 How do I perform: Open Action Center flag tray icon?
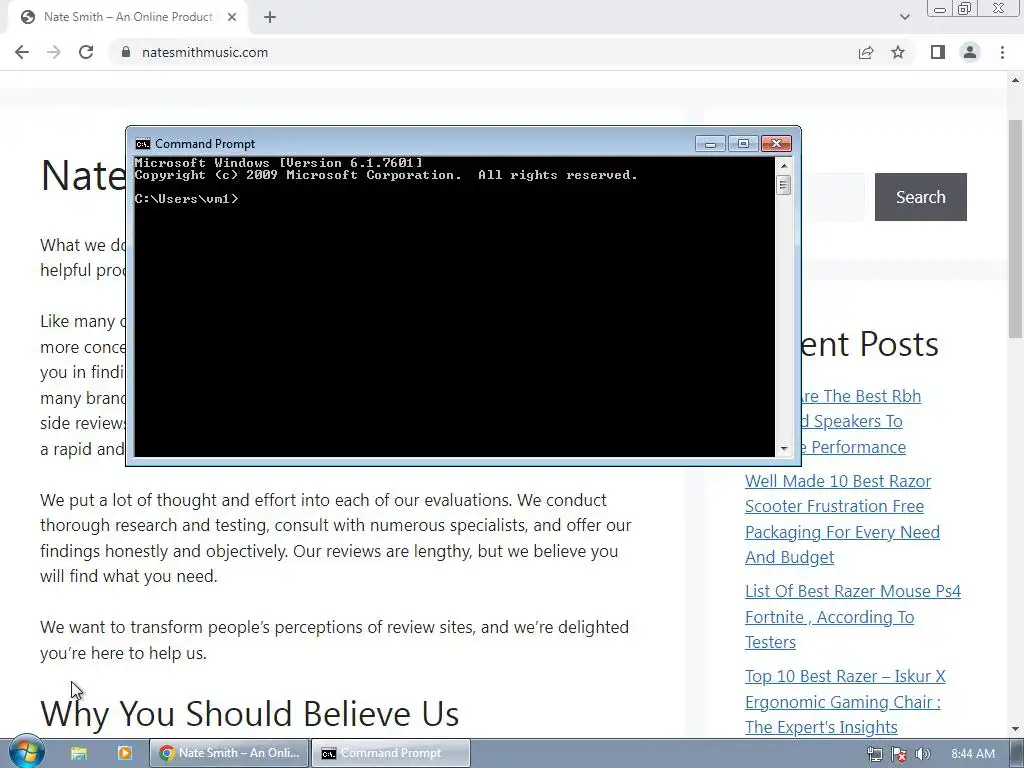pyautogui.click(x=899, y=754)
